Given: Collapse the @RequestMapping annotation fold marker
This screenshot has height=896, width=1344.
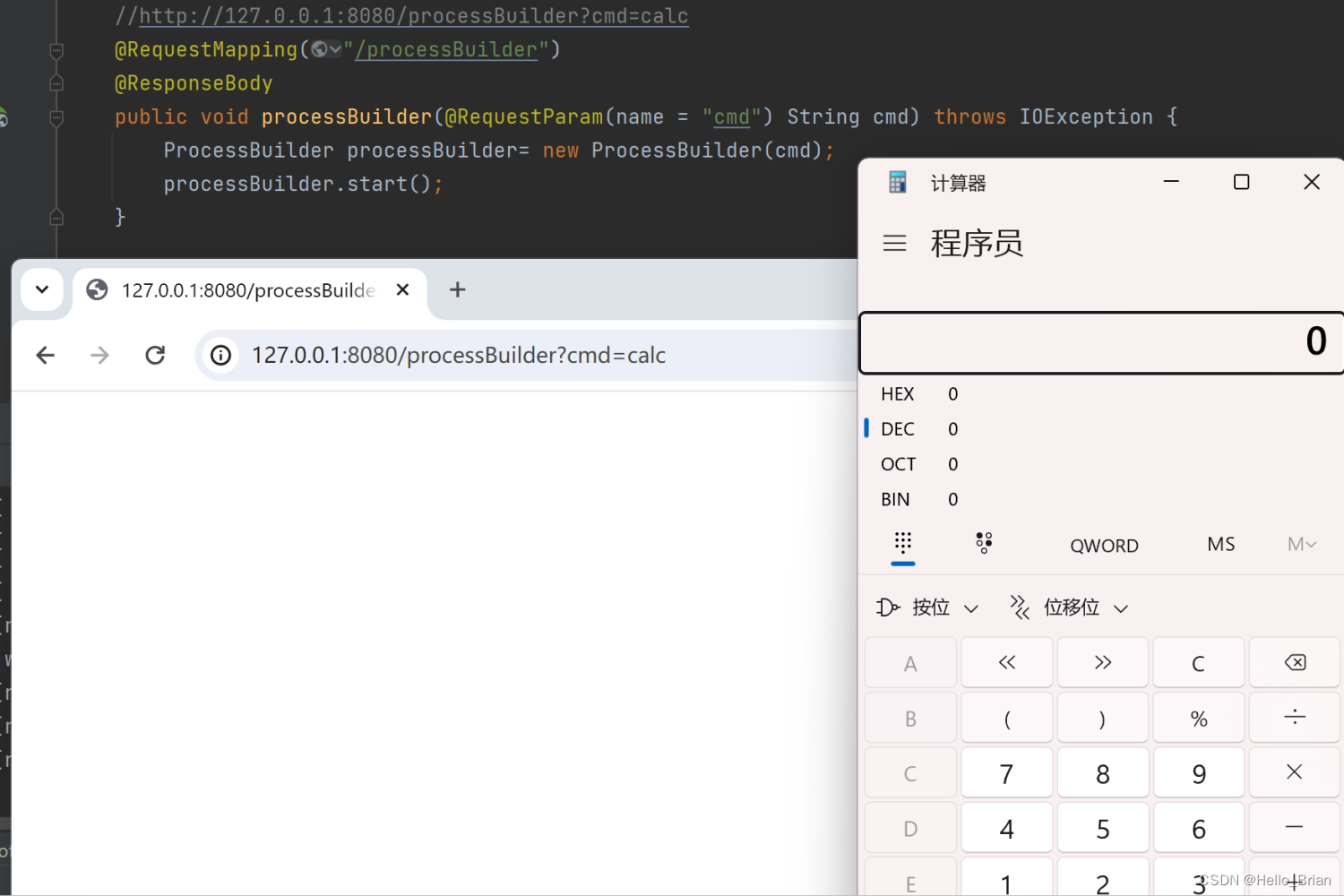Looking at the screenshot, I should [56, 50].
